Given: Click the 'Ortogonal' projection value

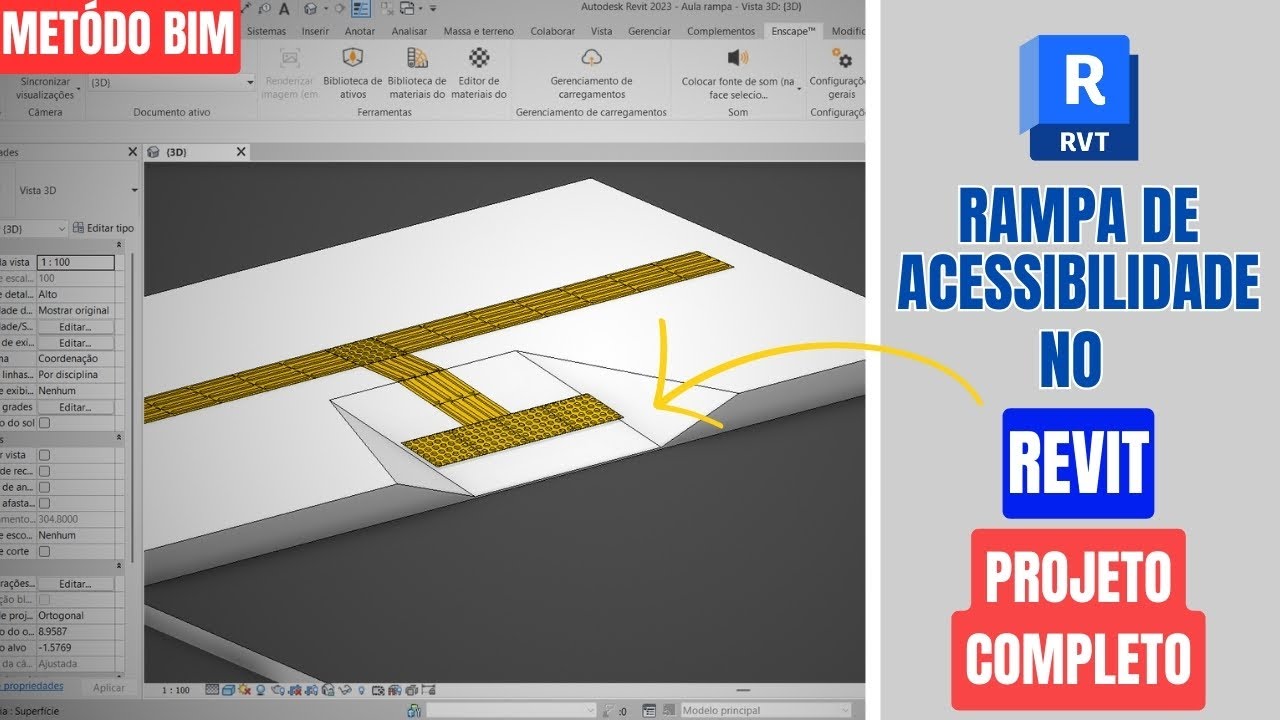Looking at the screenshot, I should pos(61,616).
